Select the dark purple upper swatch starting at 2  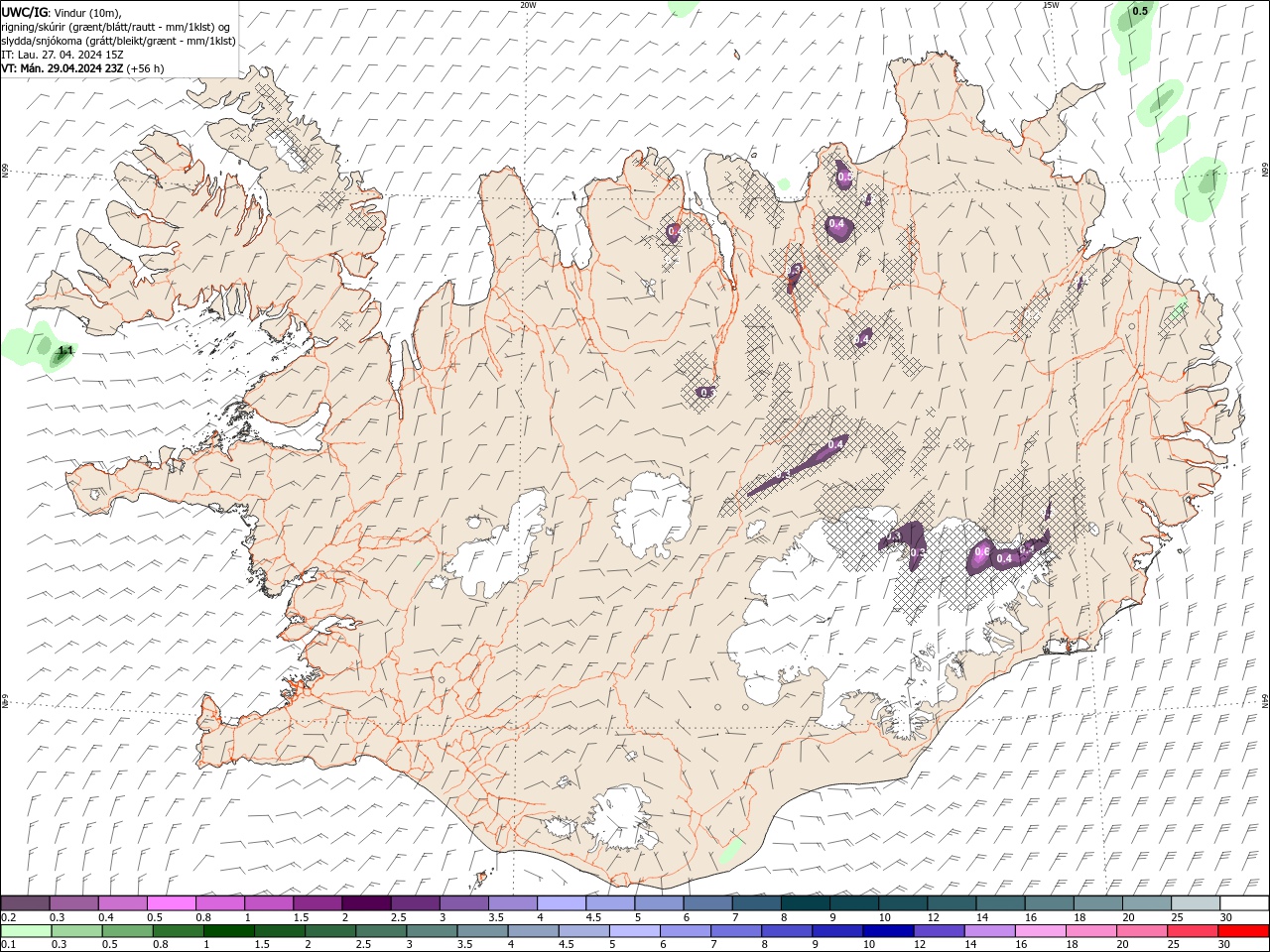coord(366,903)
